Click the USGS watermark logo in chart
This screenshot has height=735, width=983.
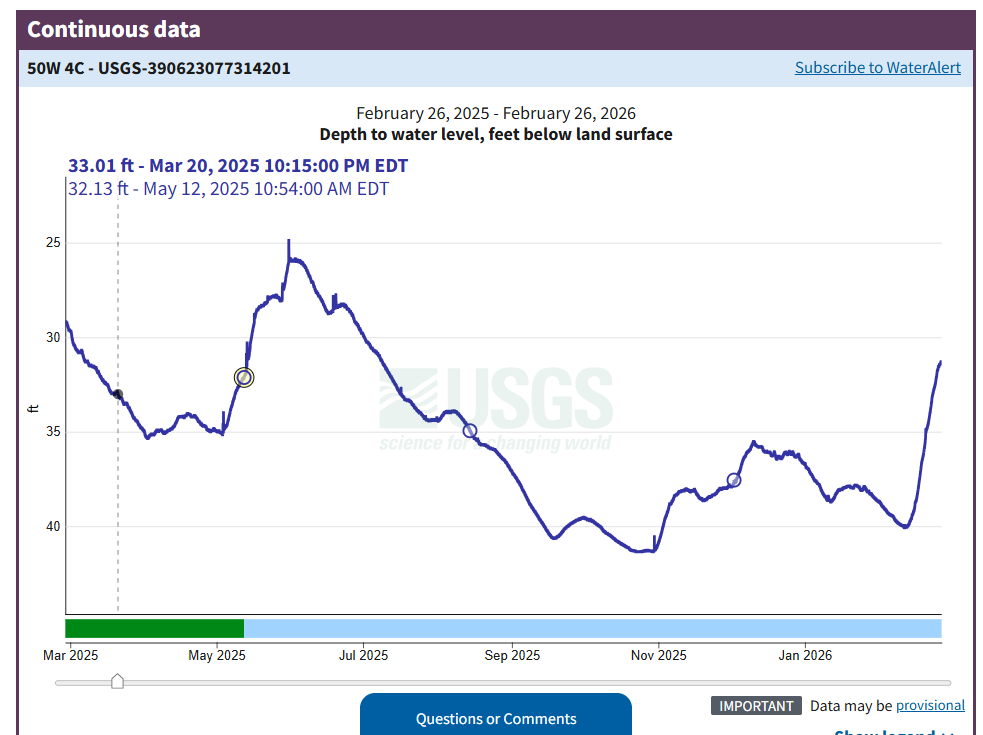coord(496,408)
